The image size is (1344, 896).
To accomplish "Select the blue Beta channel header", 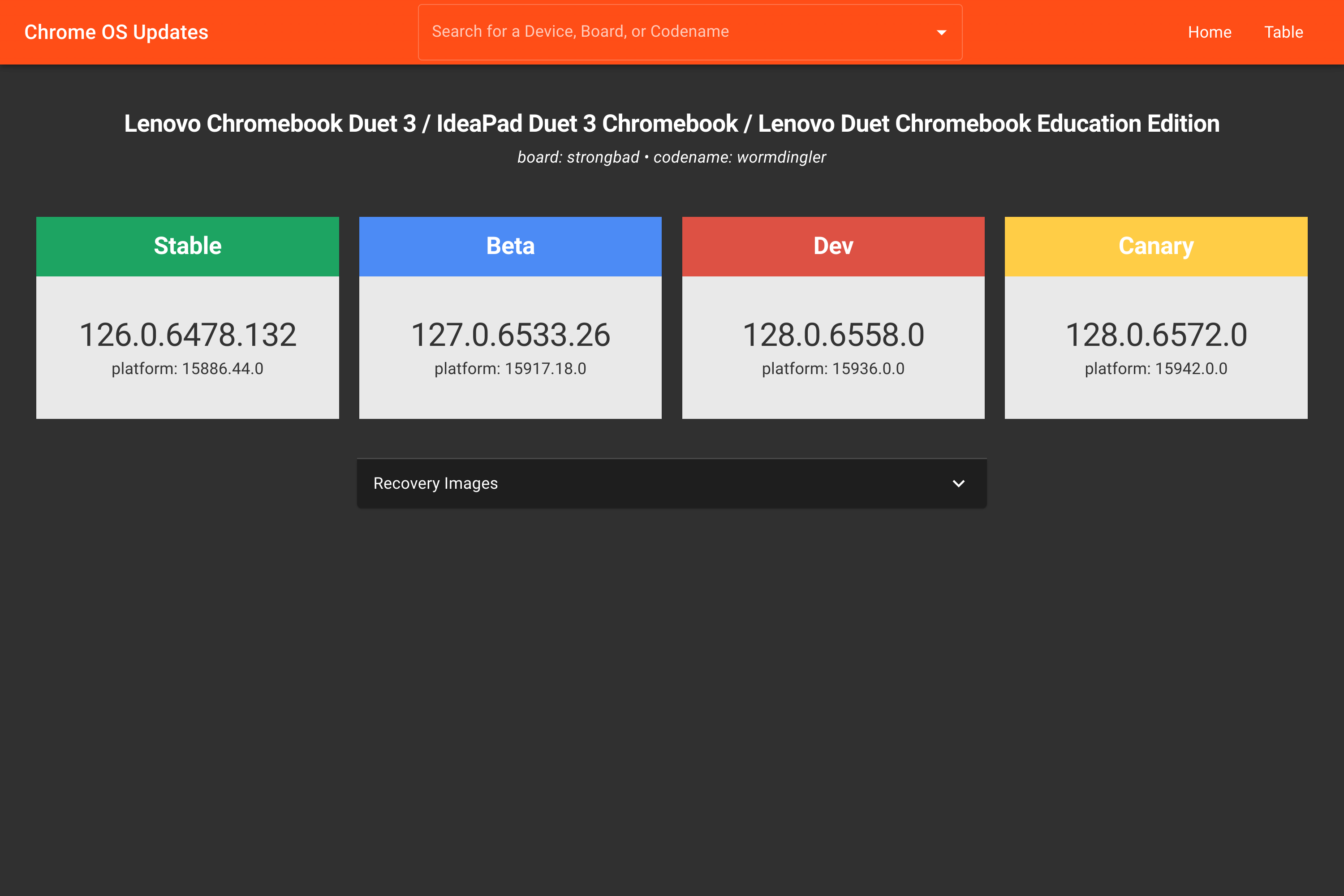I will [x=510, y=246].
